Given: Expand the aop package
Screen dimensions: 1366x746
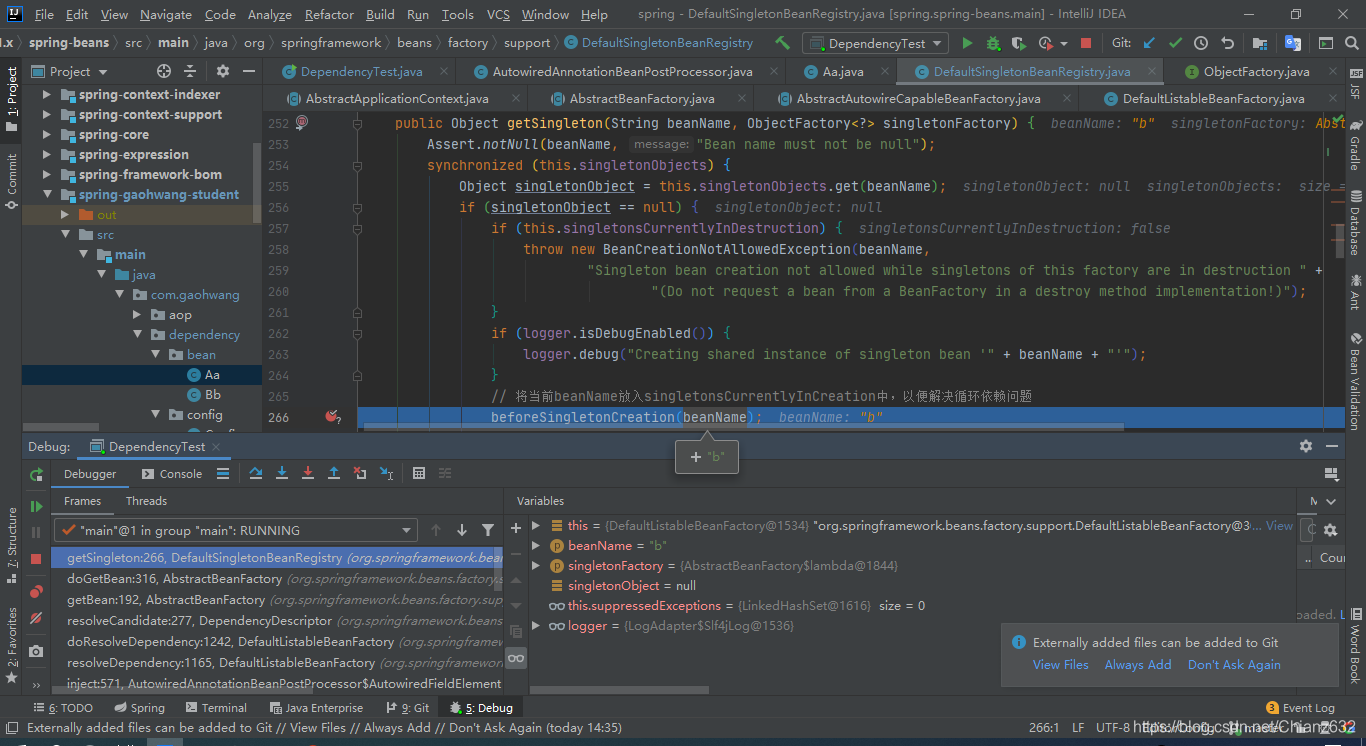Looking at the screenshot, I should coord(137,314).
